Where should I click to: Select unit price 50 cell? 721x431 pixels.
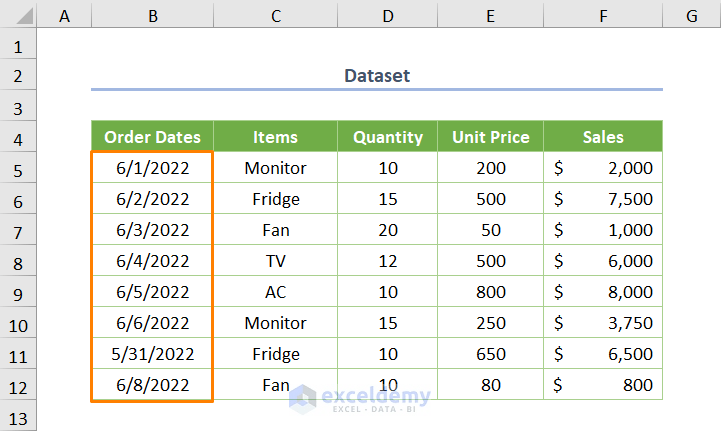click(x=491, y=229)
